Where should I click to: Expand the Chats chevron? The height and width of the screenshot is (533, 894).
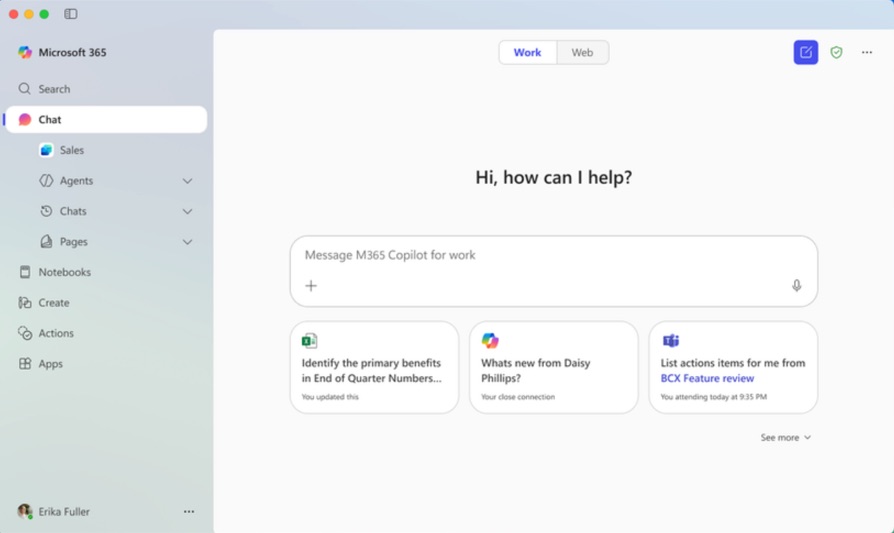coord(187,211)
